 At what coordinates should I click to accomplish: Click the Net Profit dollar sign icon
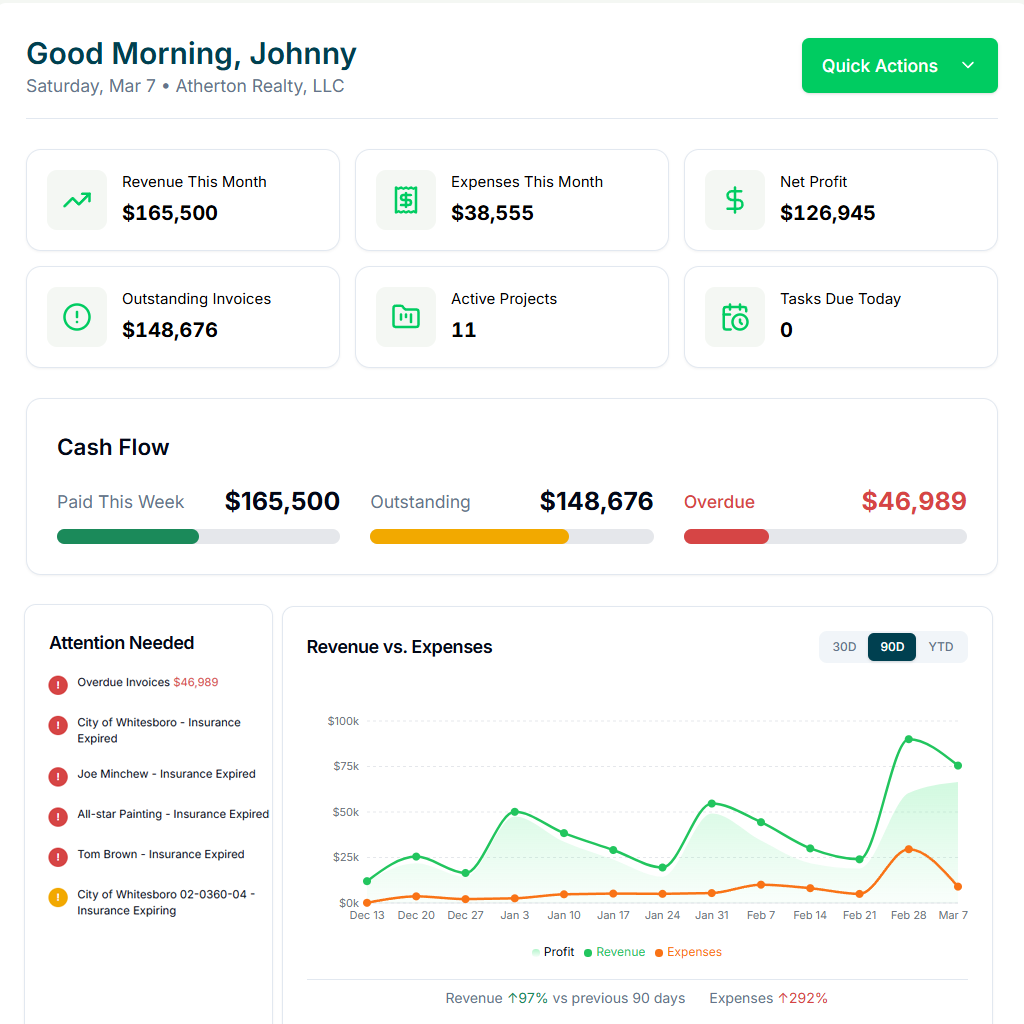(x=735, y=200)
